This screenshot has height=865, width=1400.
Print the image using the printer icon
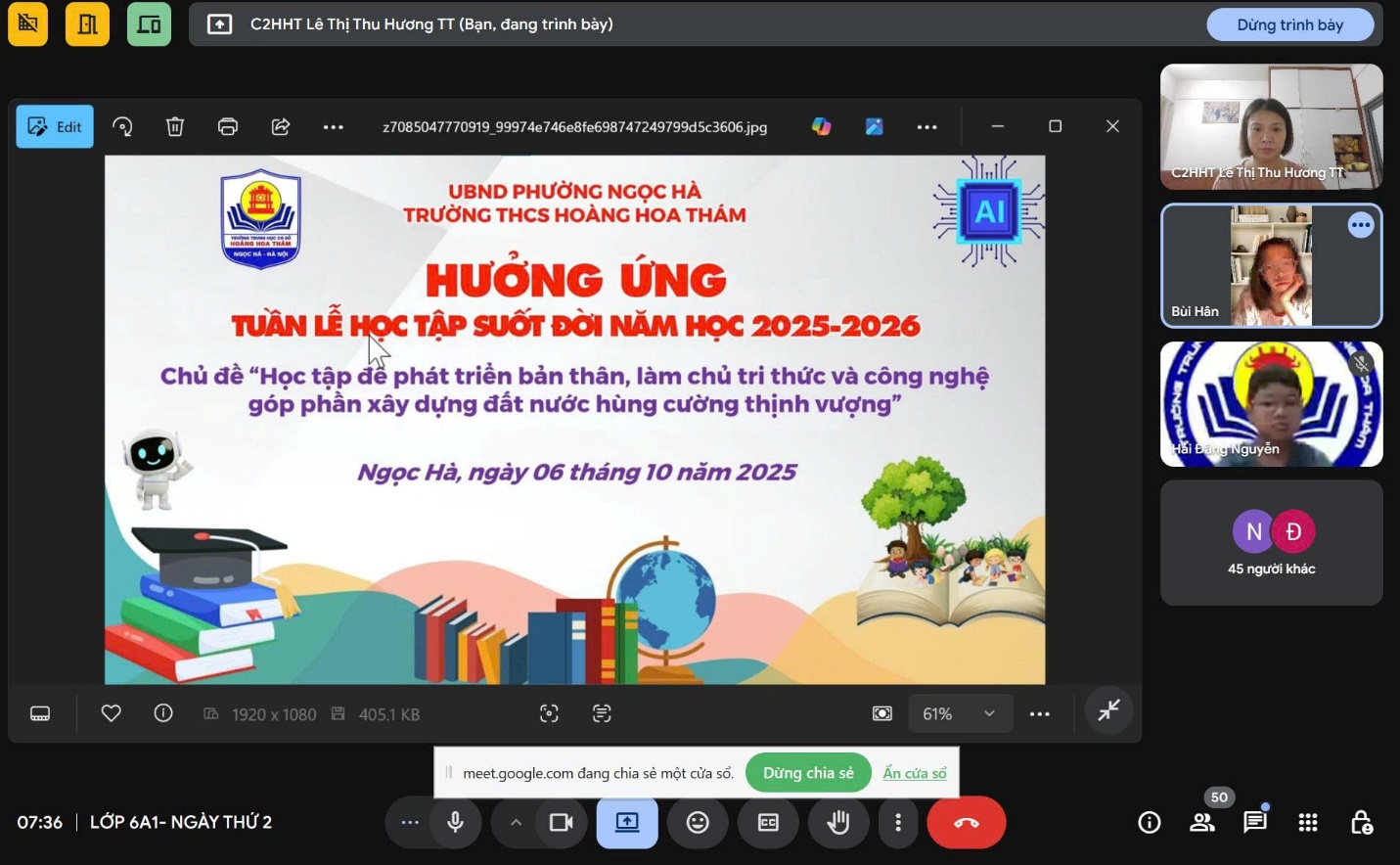[x=228, y=126]
